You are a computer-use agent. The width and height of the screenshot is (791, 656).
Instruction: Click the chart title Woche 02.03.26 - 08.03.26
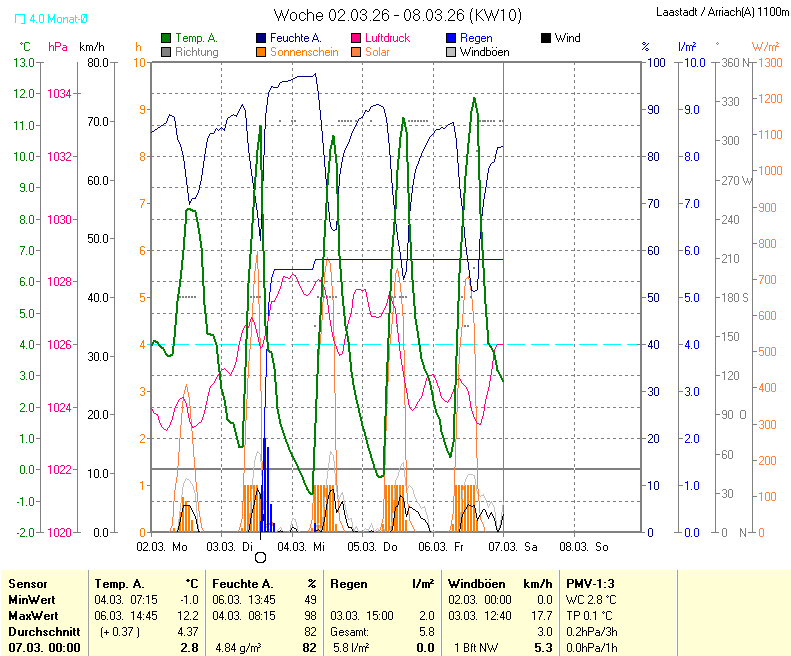tap(396, 15)
